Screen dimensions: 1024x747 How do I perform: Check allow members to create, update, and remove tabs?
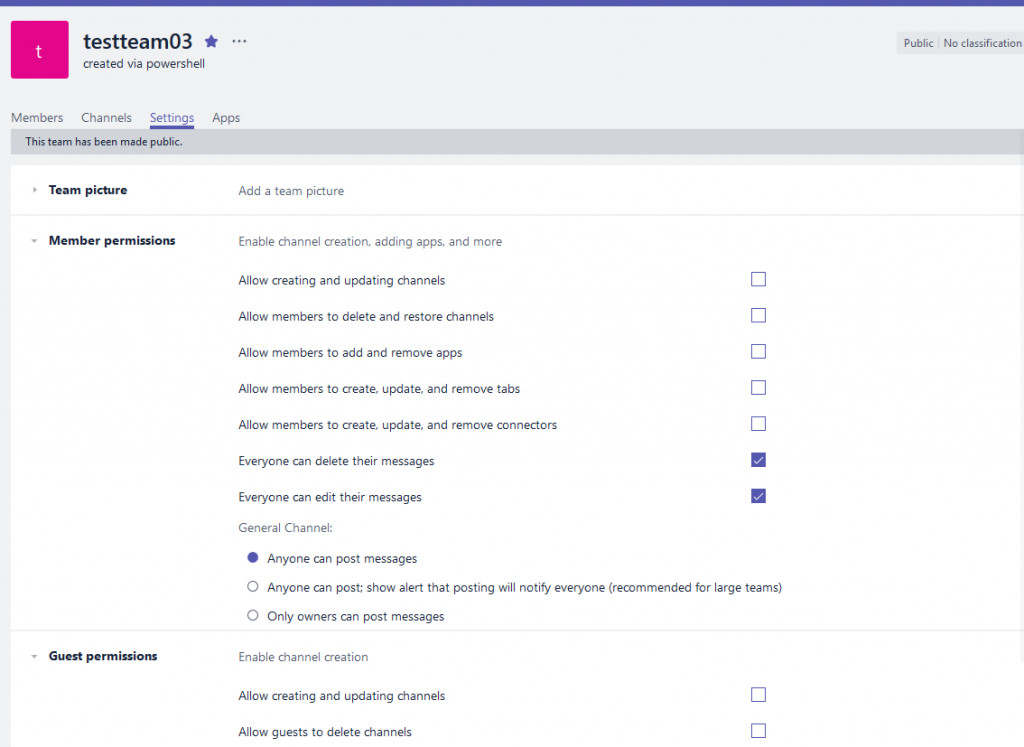(x=758, y=388)
